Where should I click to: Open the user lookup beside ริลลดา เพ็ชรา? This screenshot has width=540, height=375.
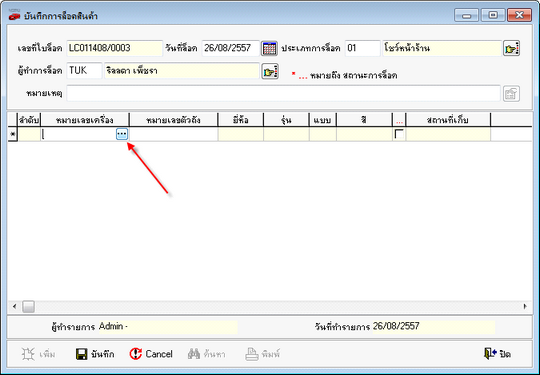click(x=270, y=71)
